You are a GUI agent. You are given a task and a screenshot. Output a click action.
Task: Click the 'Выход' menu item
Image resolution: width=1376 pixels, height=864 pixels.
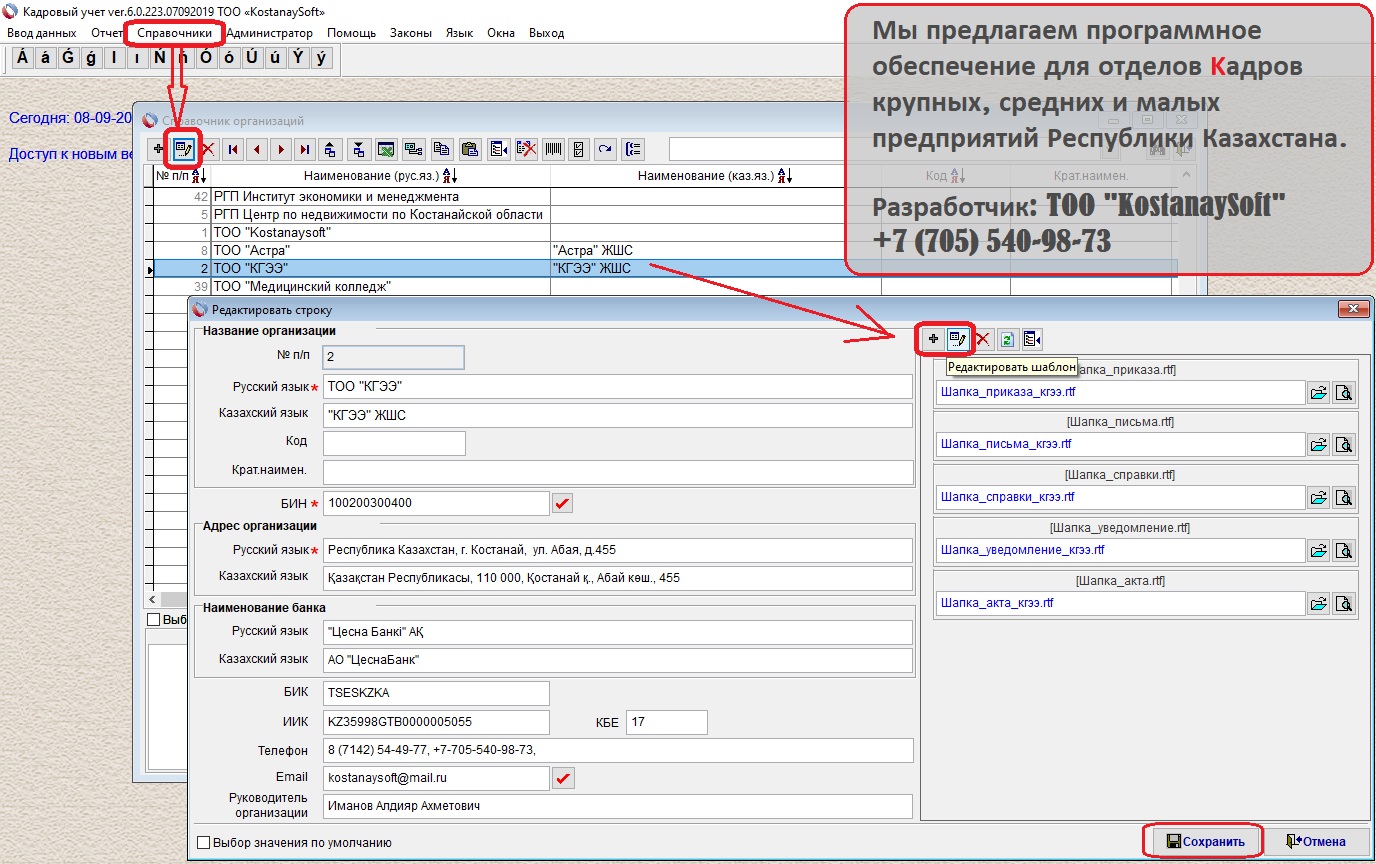point(546,33)
